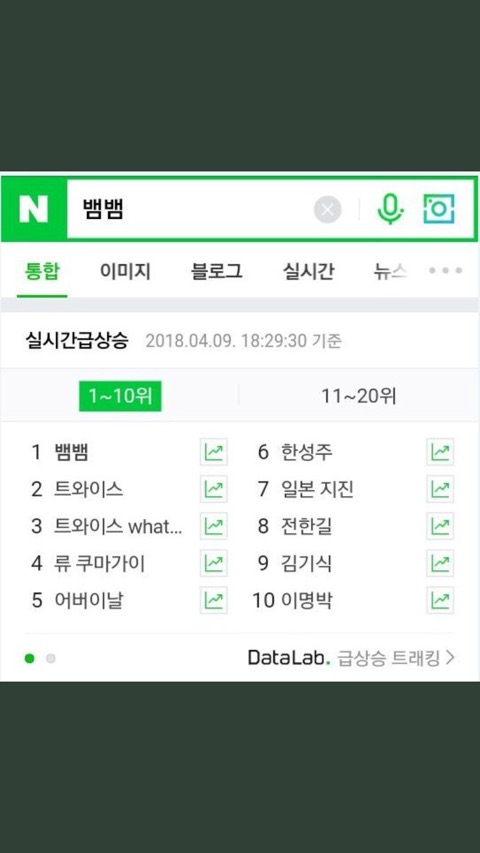Open the 트와이스 what... search keyword
Image resolution: width=480 pixels, height=853 pixels.
click(x=118, y=526)
